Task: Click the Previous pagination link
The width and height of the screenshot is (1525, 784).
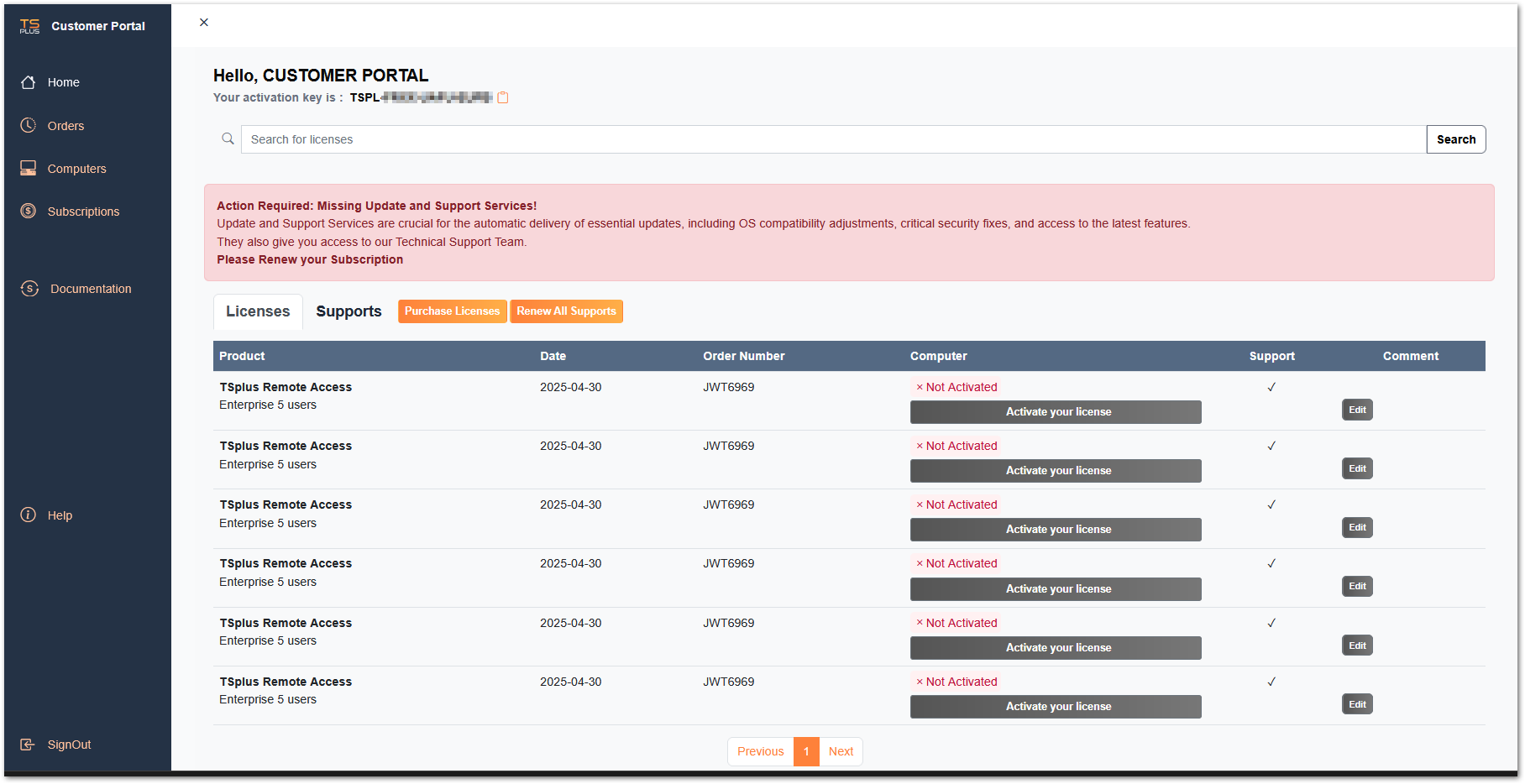Action: point(760,751)
